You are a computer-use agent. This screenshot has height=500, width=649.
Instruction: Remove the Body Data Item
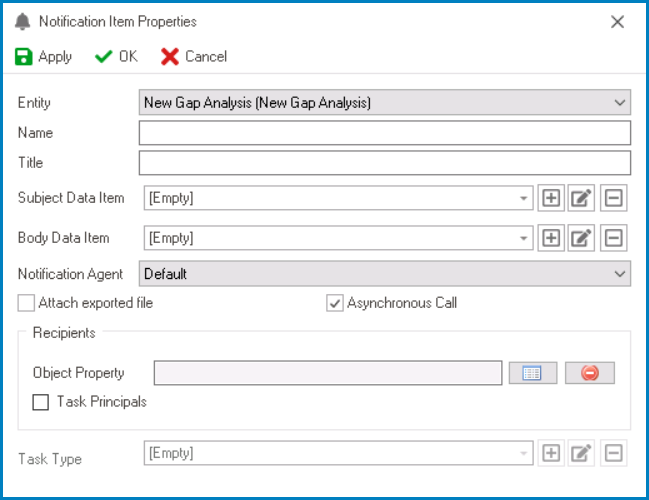tap(614, 238)
